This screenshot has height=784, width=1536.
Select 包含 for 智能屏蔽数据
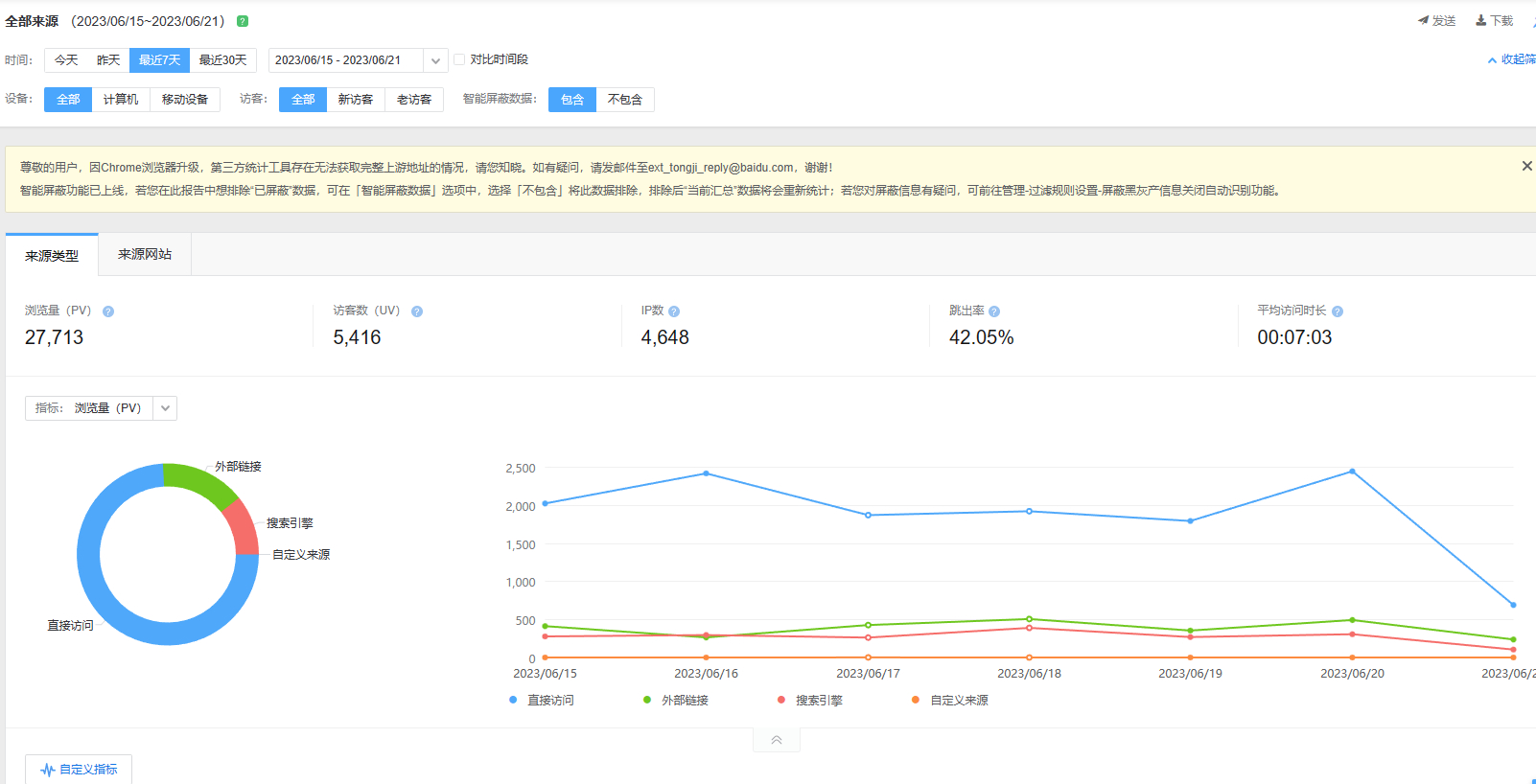click(x=572, y=100)
